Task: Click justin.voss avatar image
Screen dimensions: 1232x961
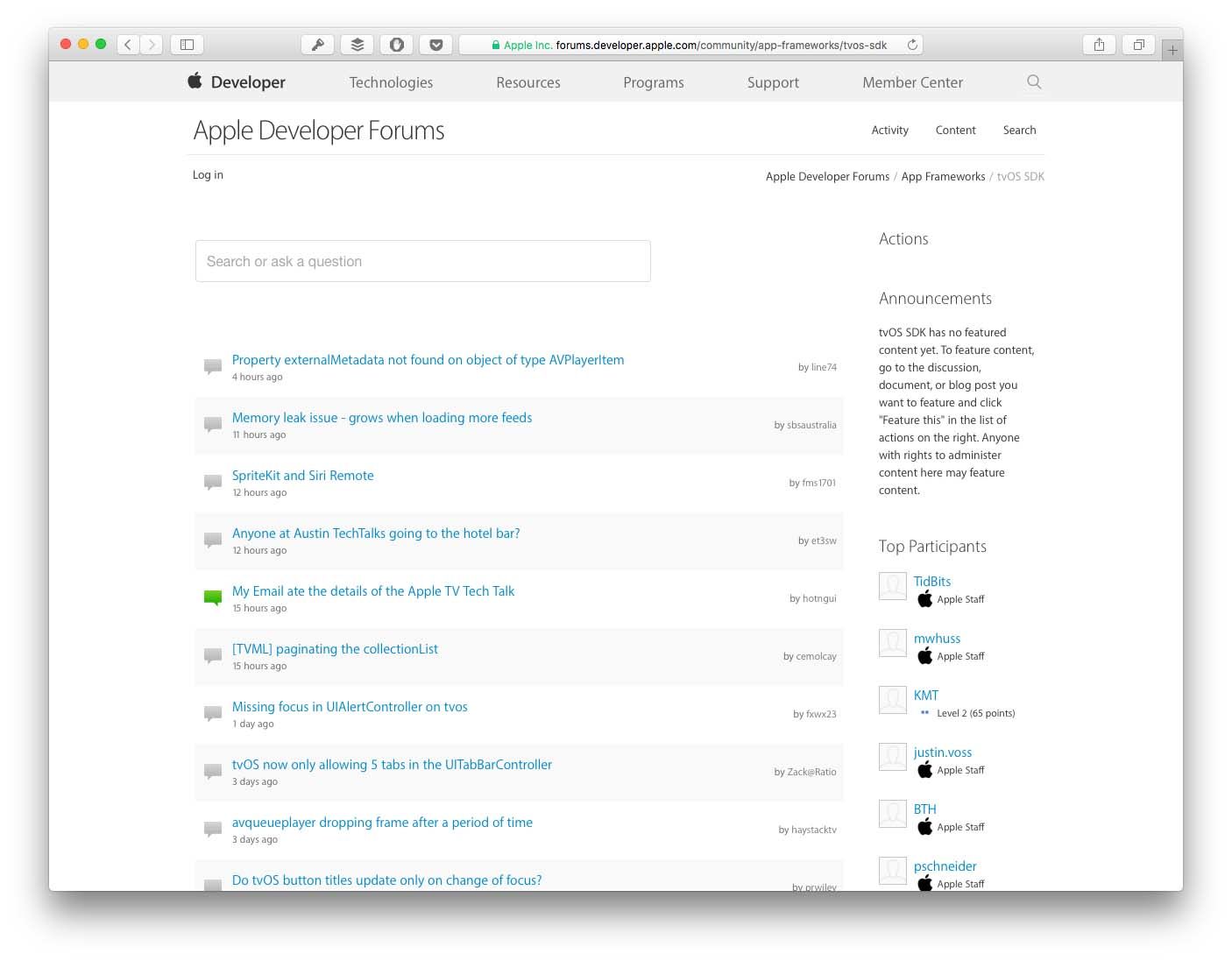Action: (x=893, y=757)
